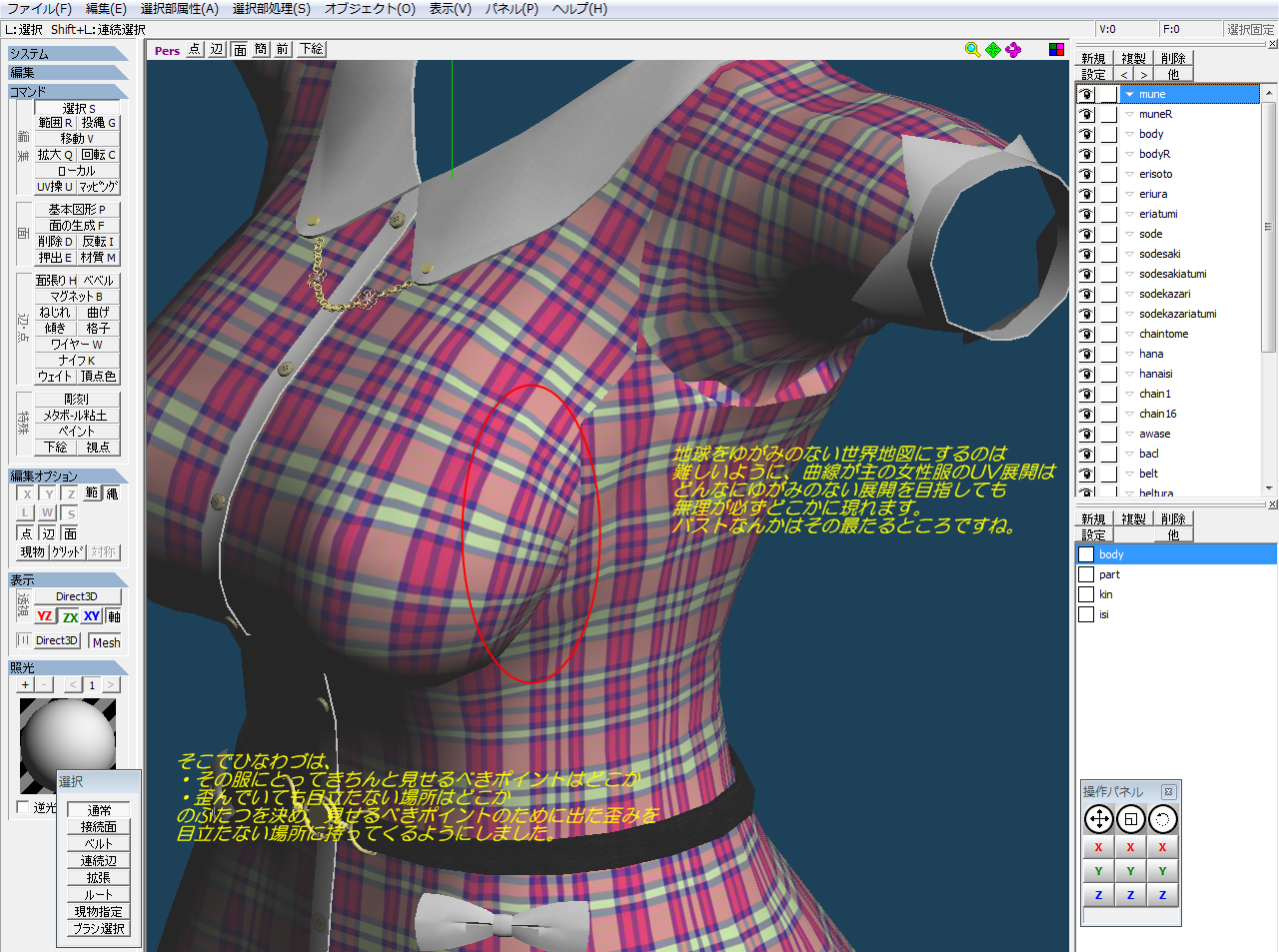Click the yellow magnifier zoom view icon
This screenshot has width=1279, height=952.
972,50
